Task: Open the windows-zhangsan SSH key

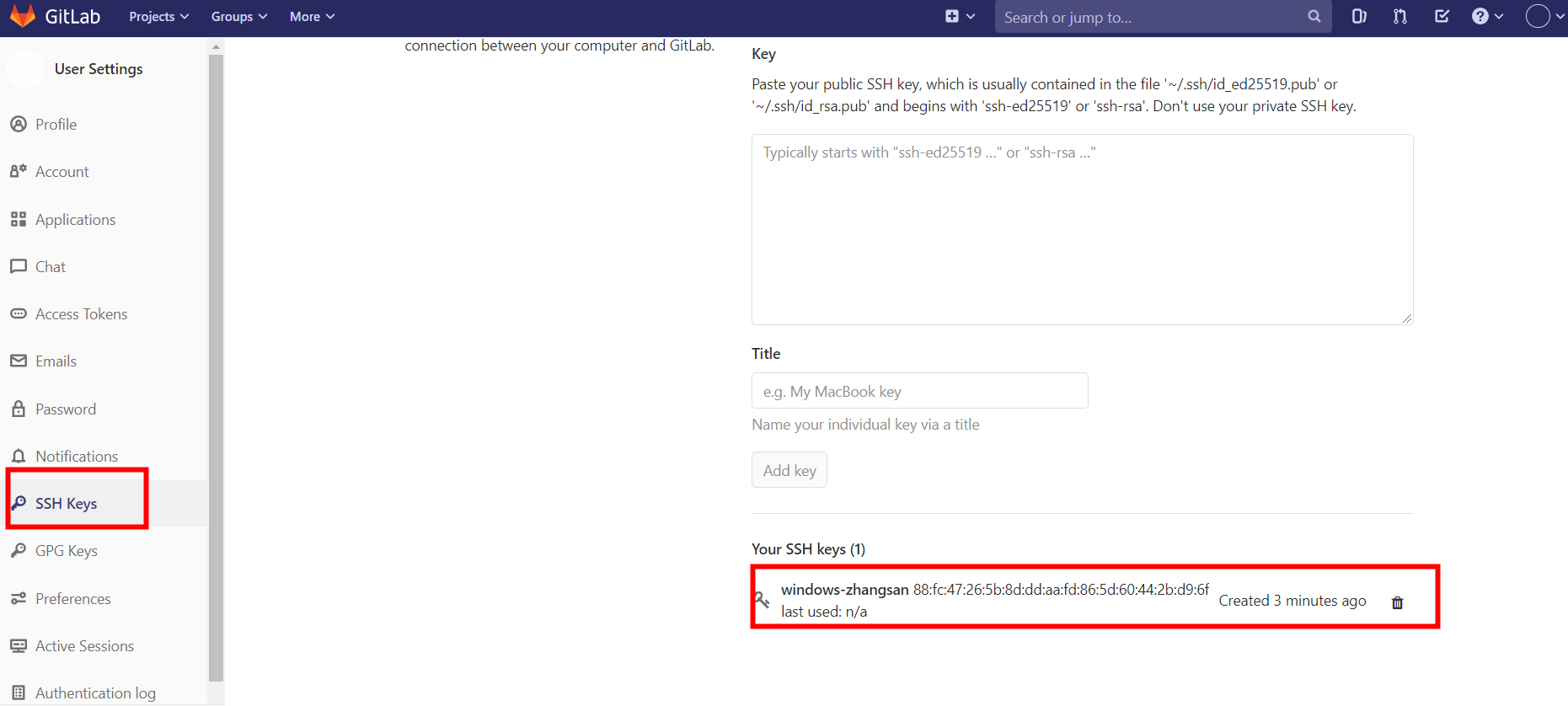Action: click(844, 590)
